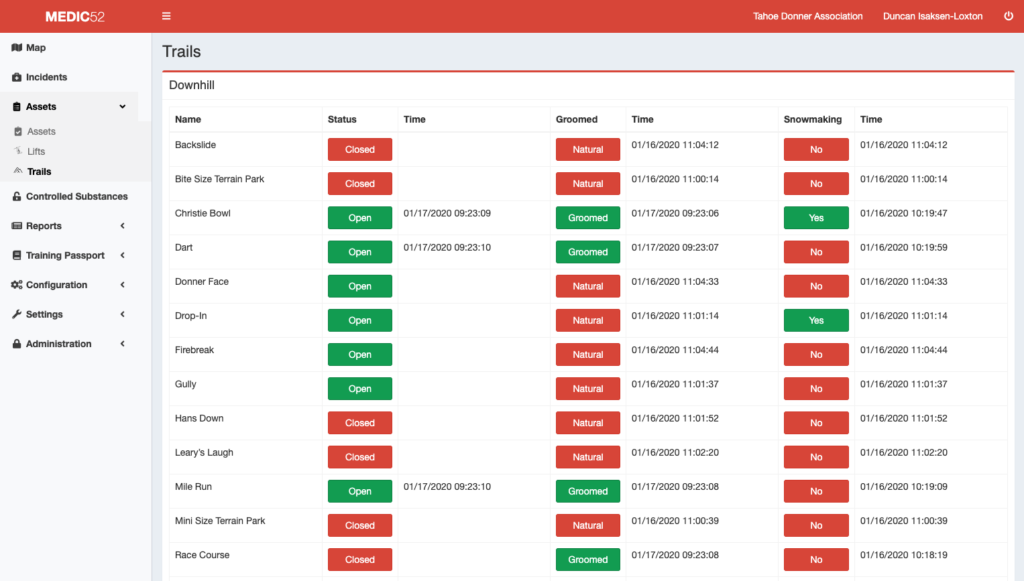Image resolution: width=1024 pixels, height=581 pixels.
Task: Click the Incidents briefcase icon
Action: pos(16,77)
